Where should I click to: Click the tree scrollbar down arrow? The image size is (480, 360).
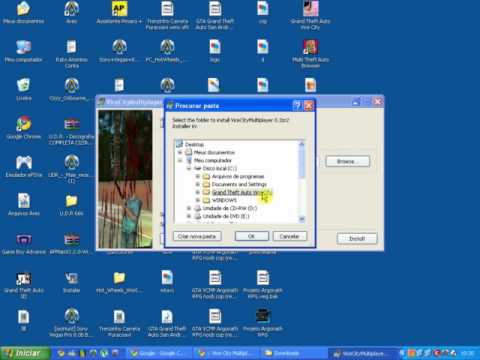point(302,219)
